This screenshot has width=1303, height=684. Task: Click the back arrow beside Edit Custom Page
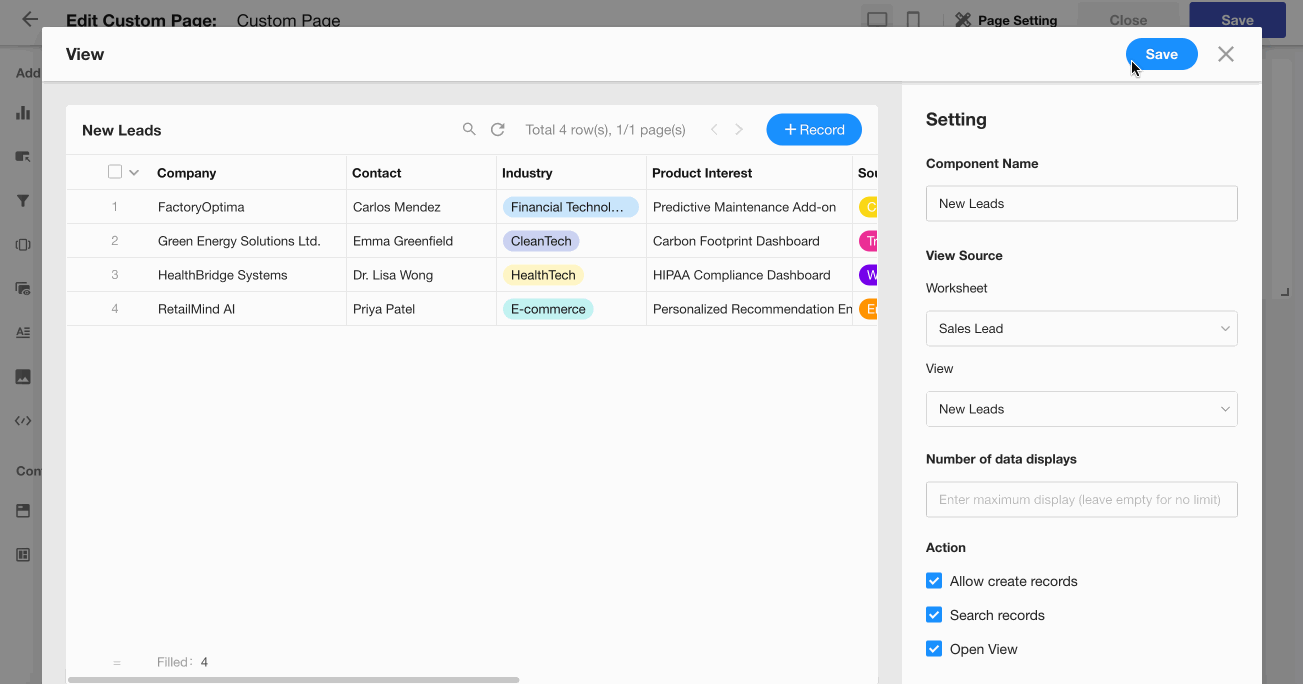click(30, 19)
